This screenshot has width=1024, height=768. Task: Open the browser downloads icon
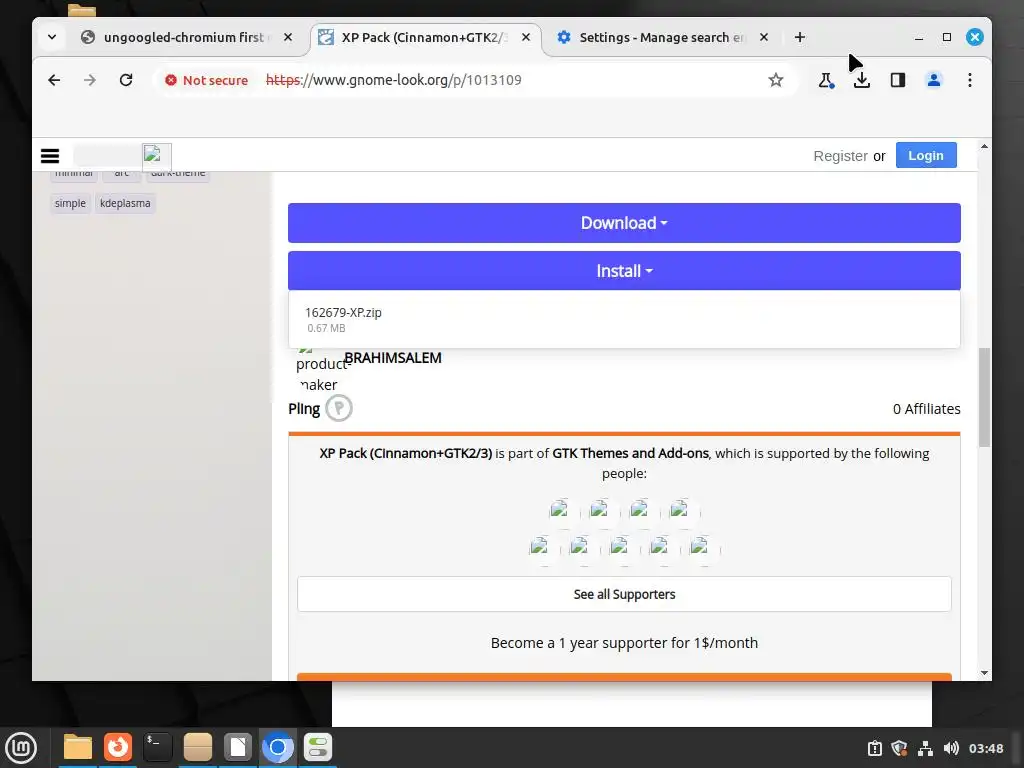point(862,80)
